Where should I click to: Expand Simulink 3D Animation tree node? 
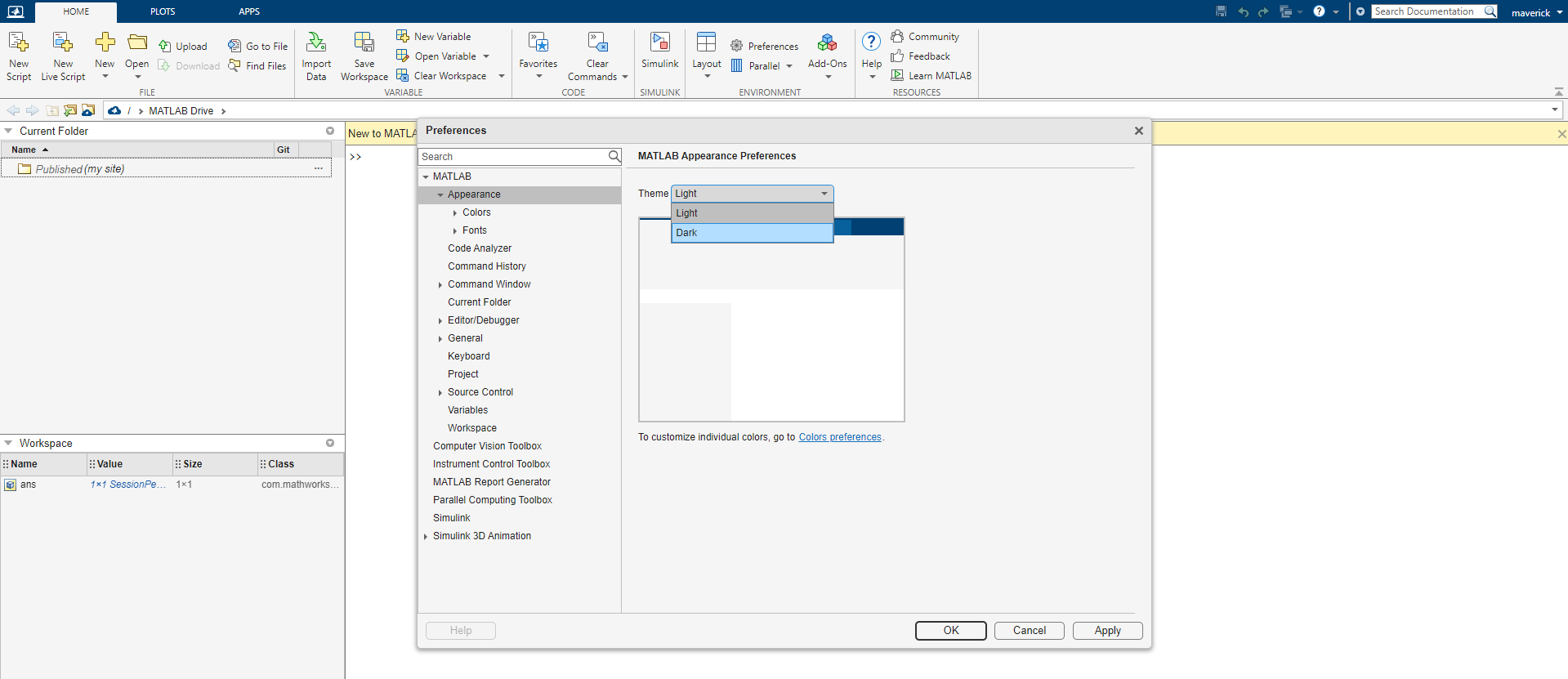(426, 536)
